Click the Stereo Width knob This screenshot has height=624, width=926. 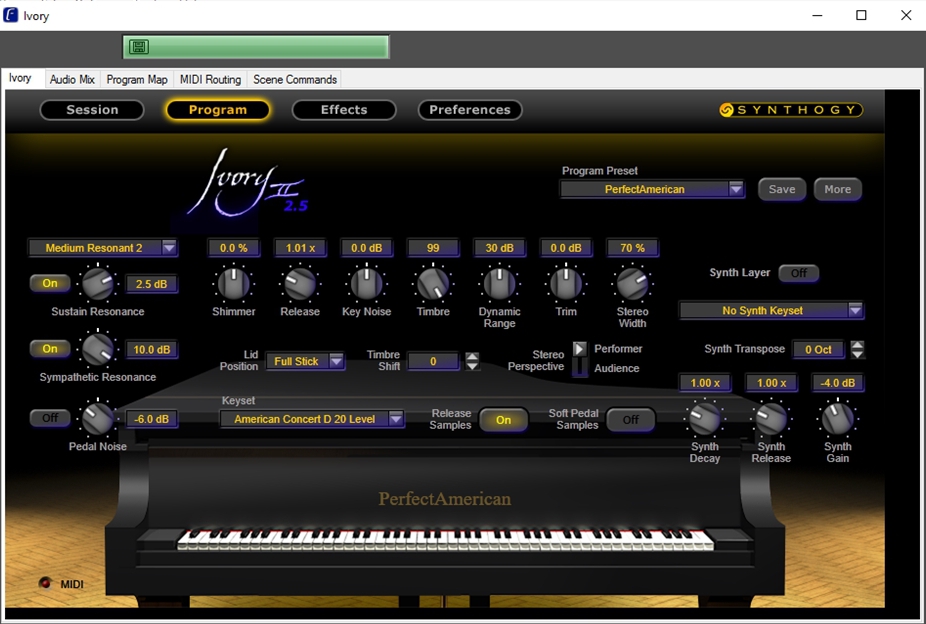[x=632, y=284]
